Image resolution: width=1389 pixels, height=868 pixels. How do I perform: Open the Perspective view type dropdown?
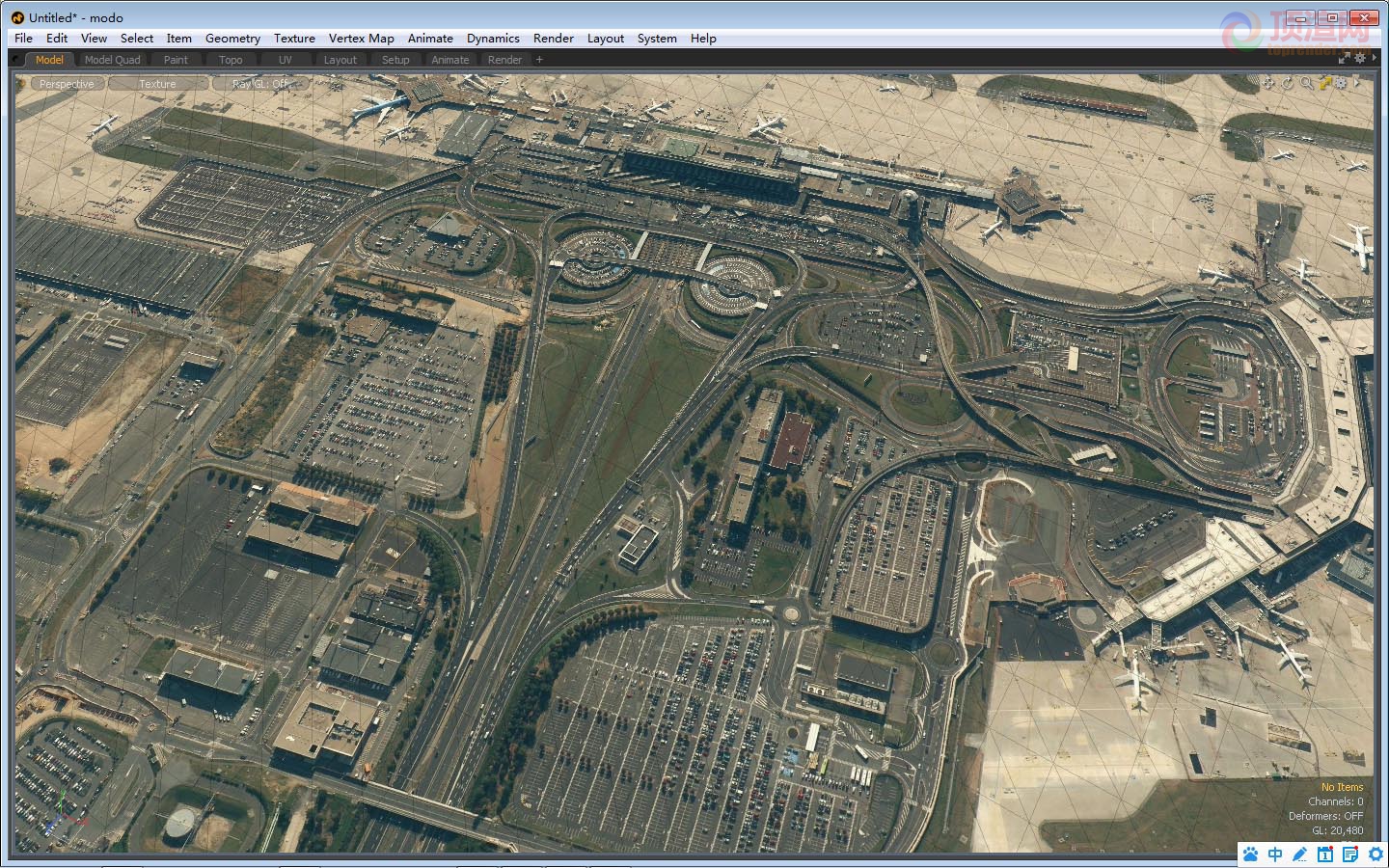coord(67,84)
